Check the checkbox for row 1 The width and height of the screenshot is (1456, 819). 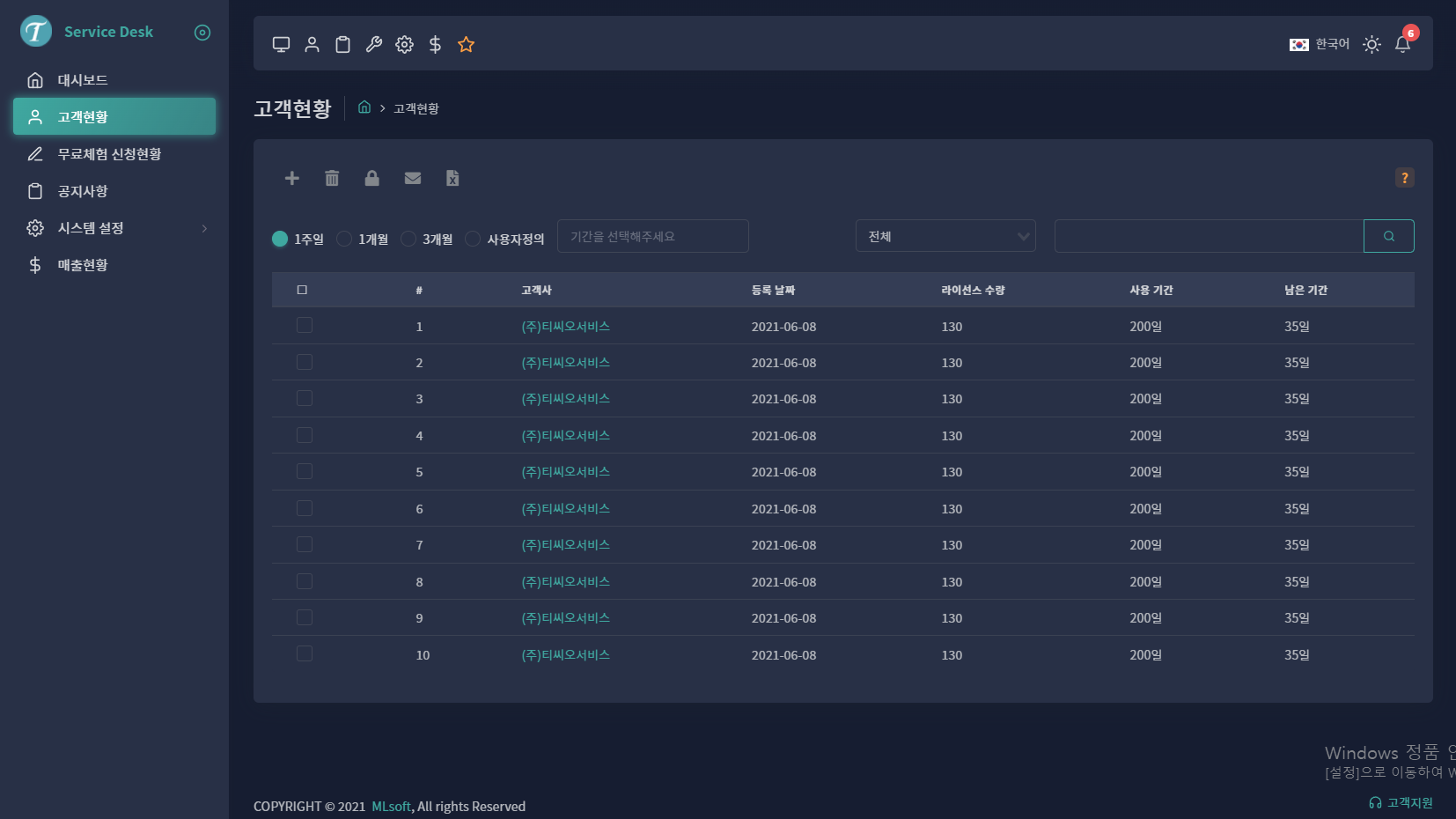pos(305,325)
